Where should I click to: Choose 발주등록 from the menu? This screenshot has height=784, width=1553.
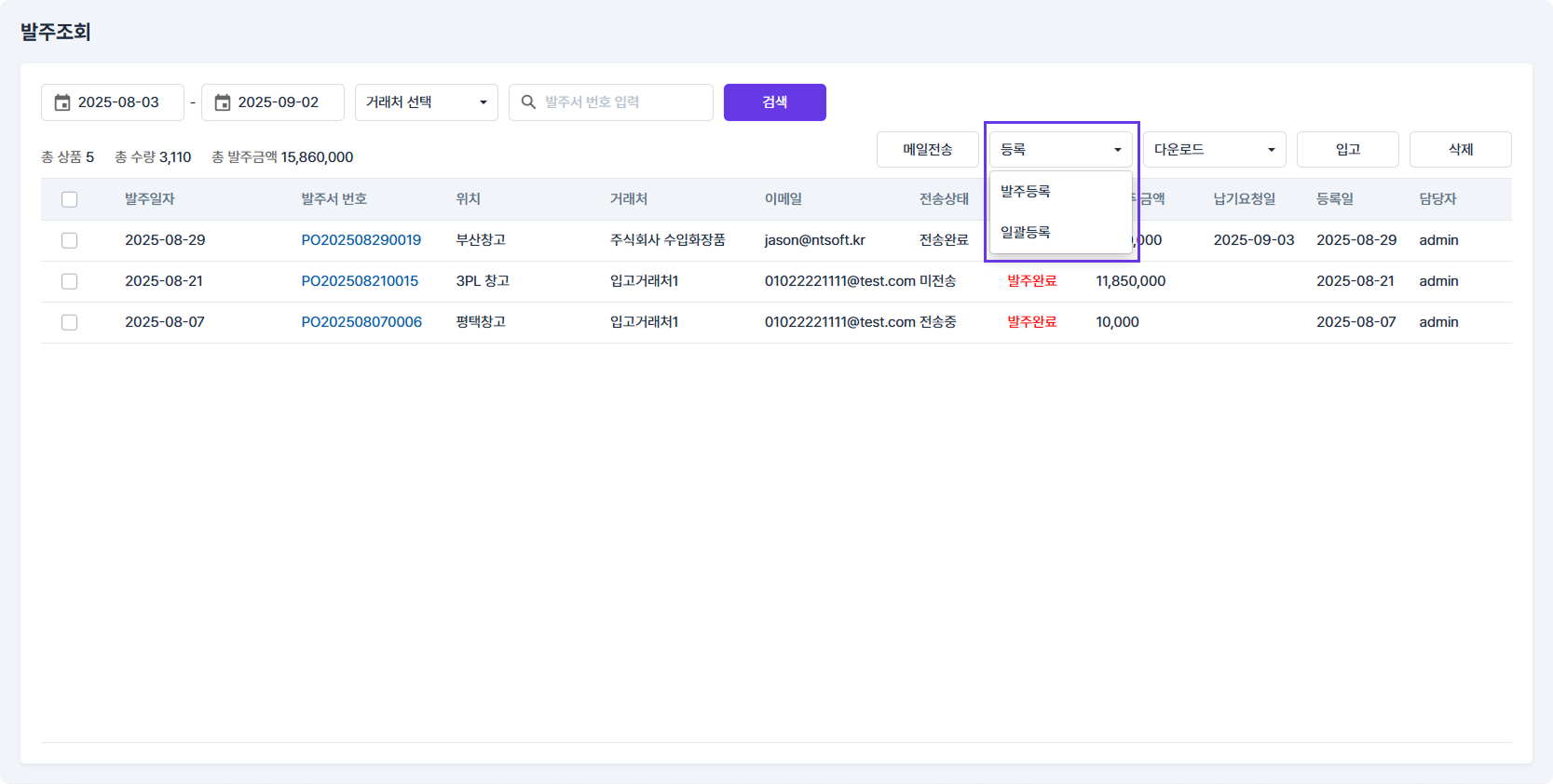pyautogui.click(x=1026, y=192)
